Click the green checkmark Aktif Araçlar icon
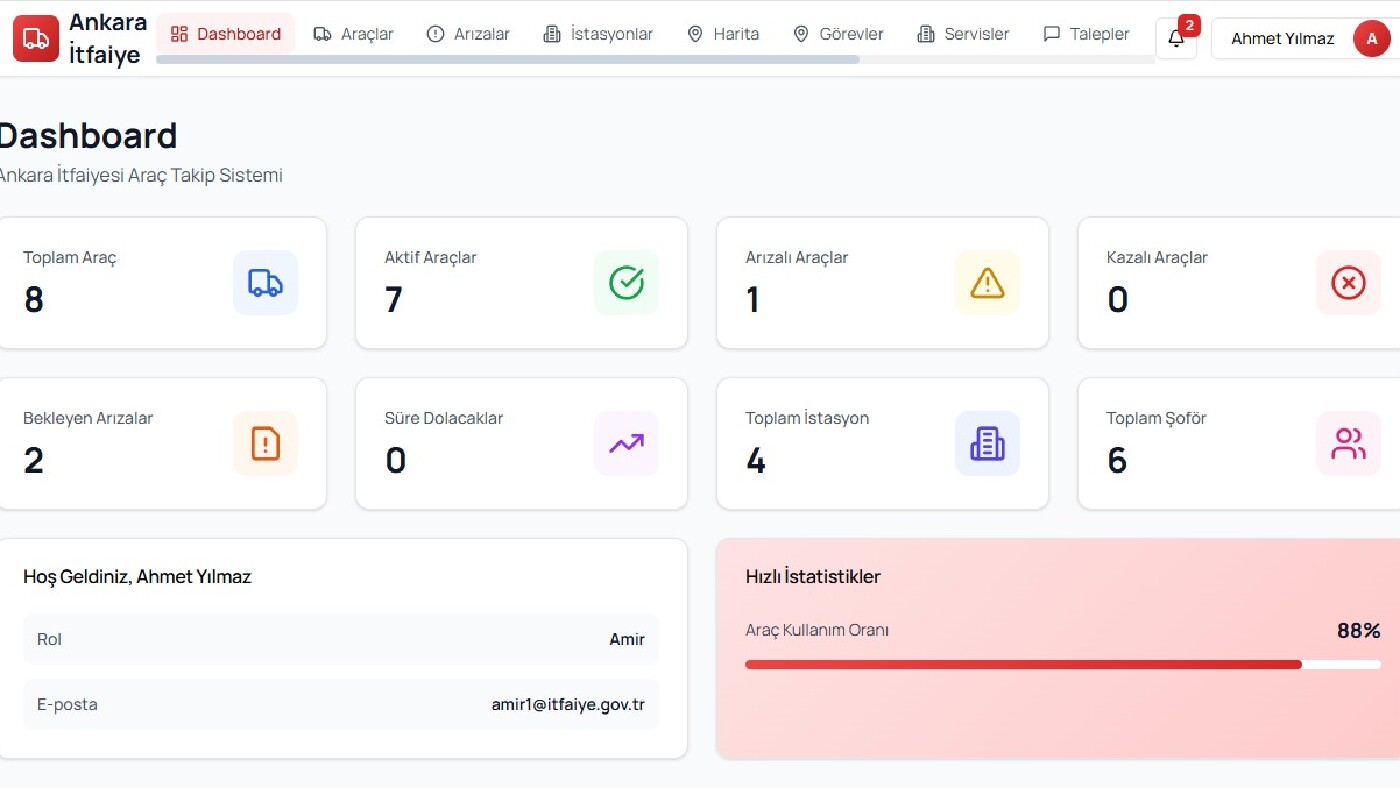Viewport: 1400px width, 788px height. point(626,283)
